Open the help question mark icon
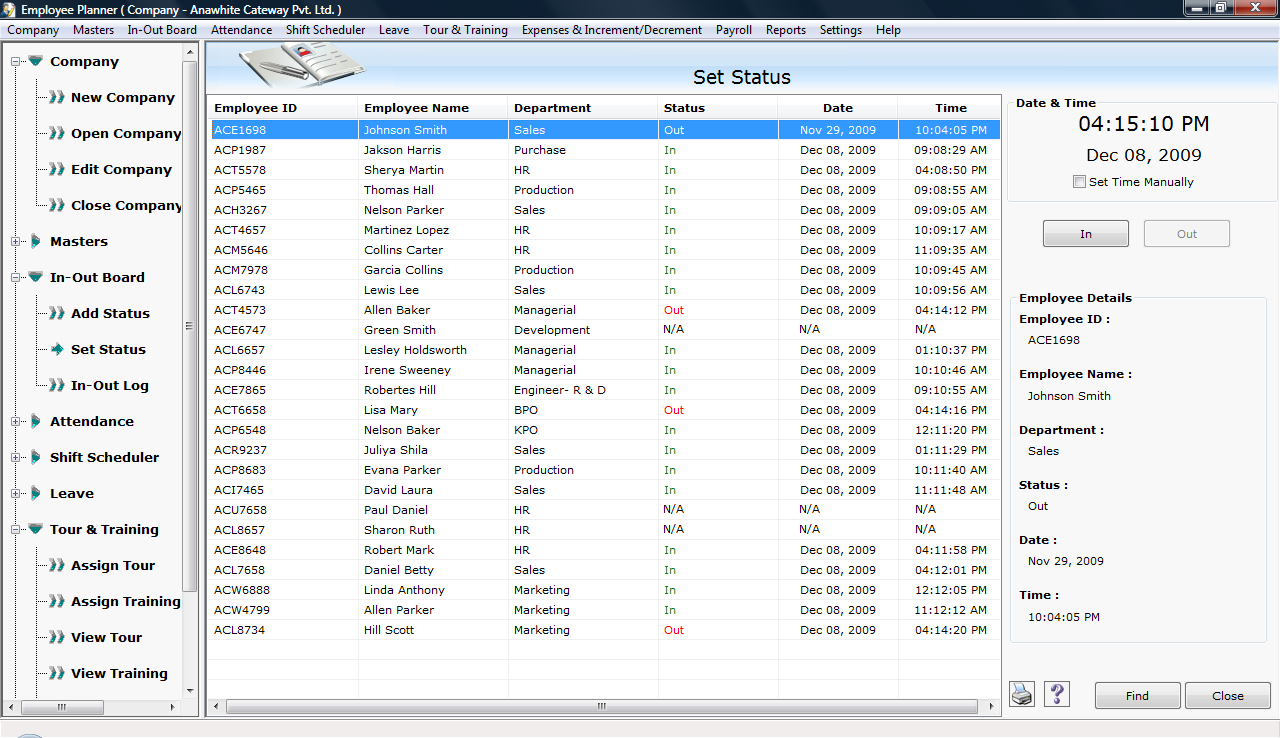Viewport: 1280px width, 738px height. (x=1056, y=694)
